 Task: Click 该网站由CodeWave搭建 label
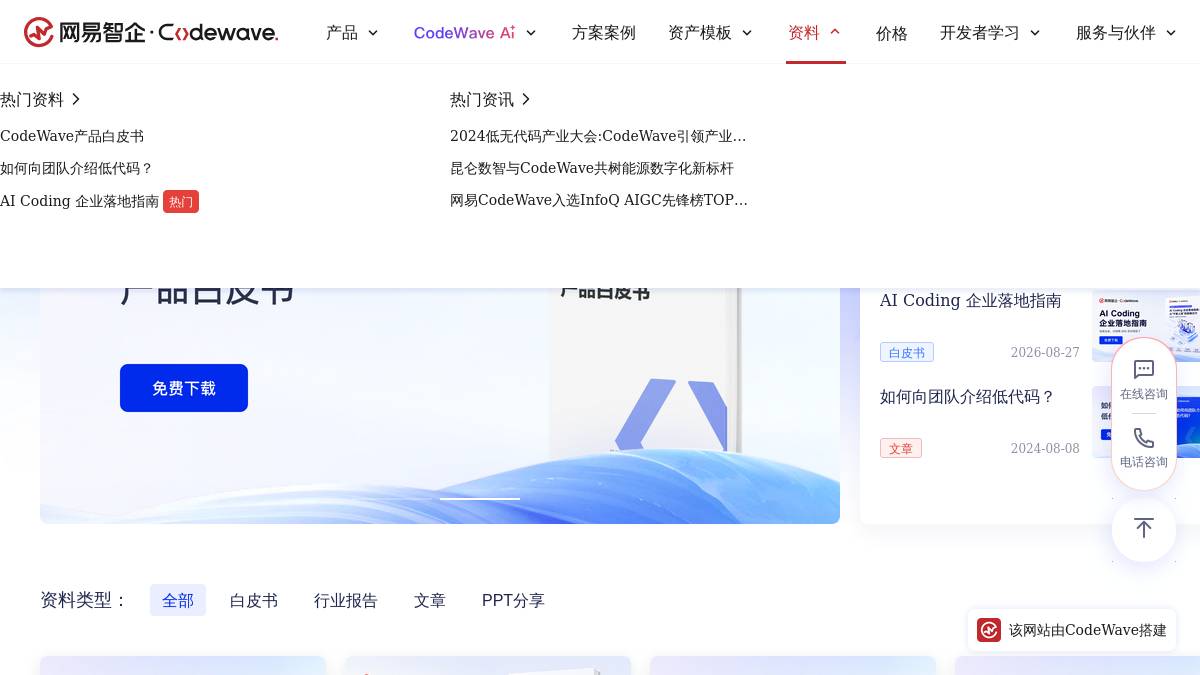(1088, 630)
